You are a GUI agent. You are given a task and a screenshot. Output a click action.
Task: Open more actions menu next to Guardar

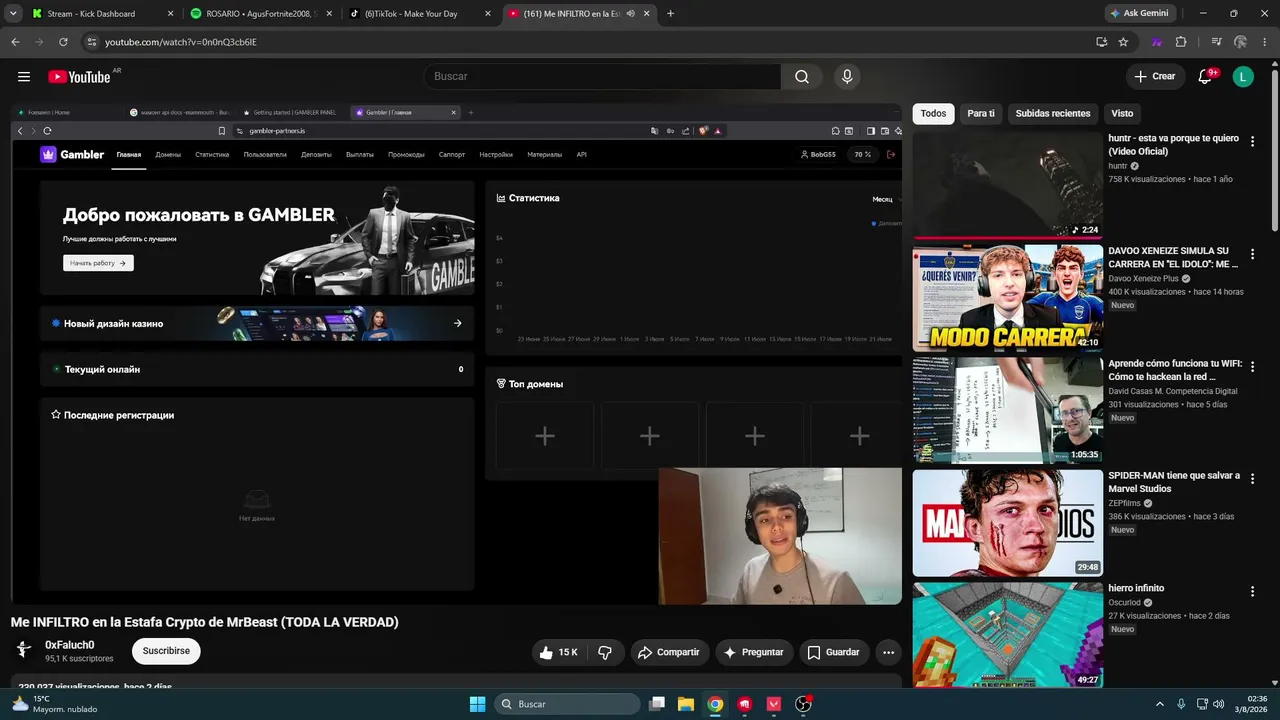pos(888,652)
